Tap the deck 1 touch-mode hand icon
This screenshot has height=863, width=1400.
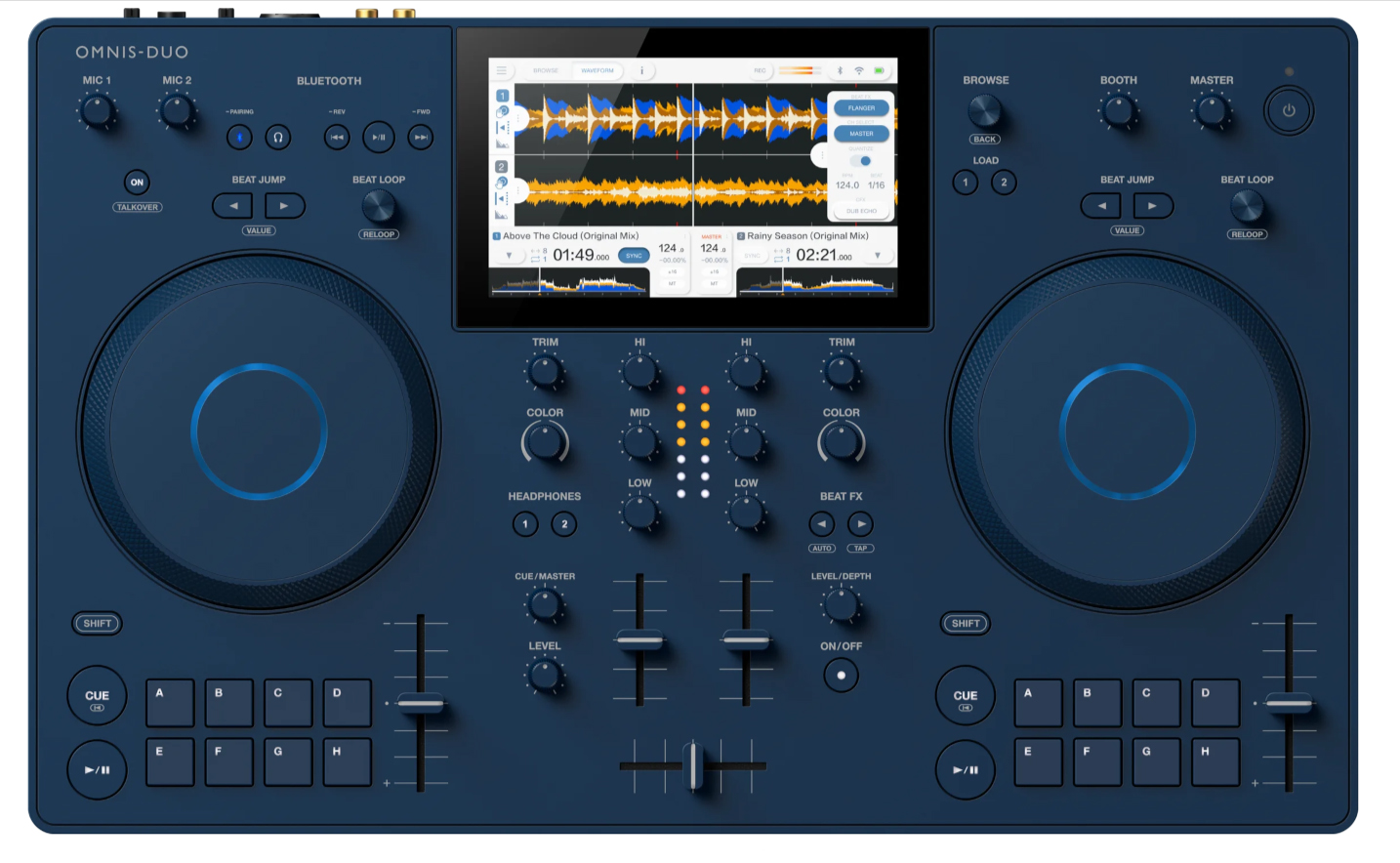pyautogui.click(x=502, y=110)
